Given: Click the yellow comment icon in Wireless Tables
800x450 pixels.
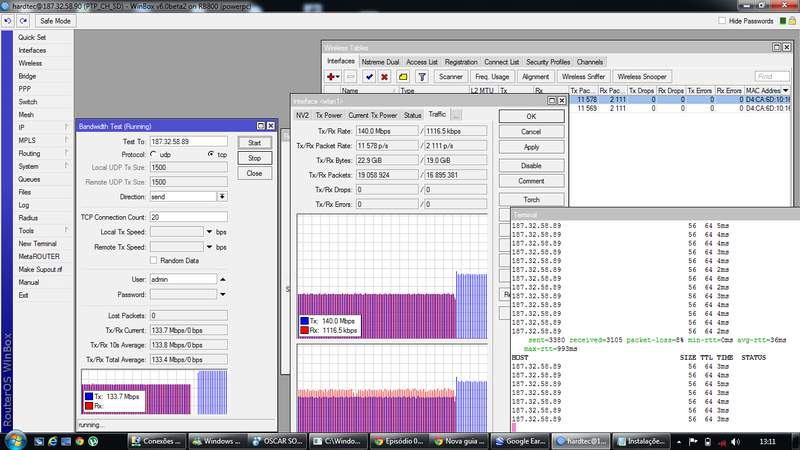Looking at the screenshot, I should [x=403, y=76].
